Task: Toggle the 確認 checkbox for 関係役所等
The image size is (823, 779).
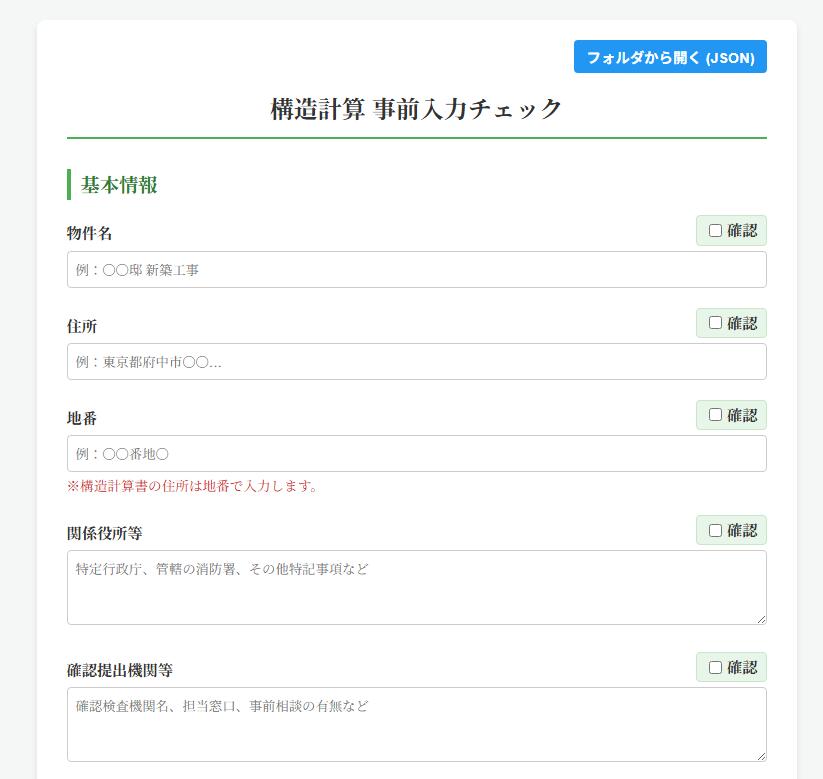Action: coord(715,530)
